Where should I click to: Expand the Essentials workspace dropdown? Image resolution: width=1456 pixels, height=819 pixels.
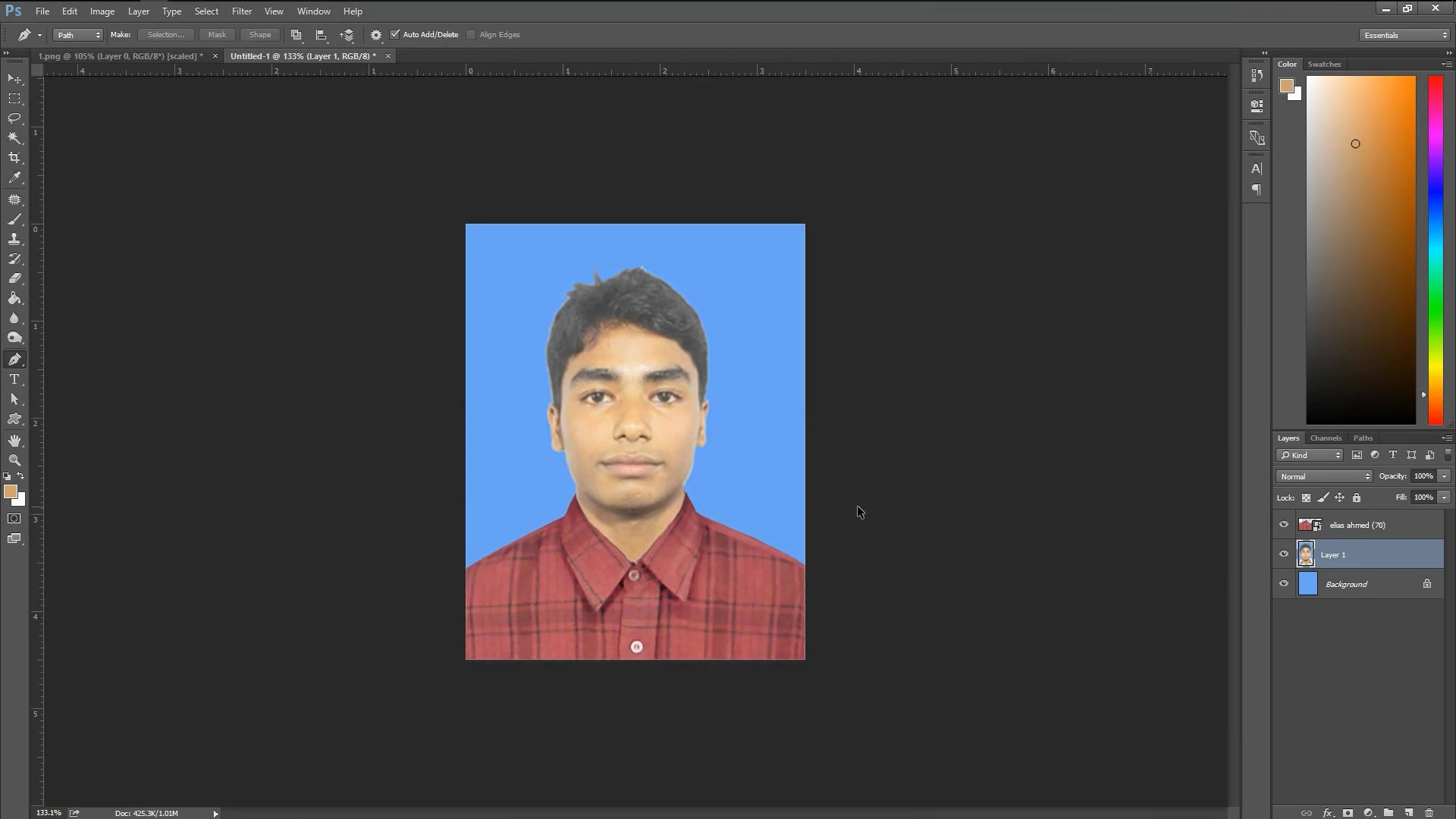[x=1404, y=35]
